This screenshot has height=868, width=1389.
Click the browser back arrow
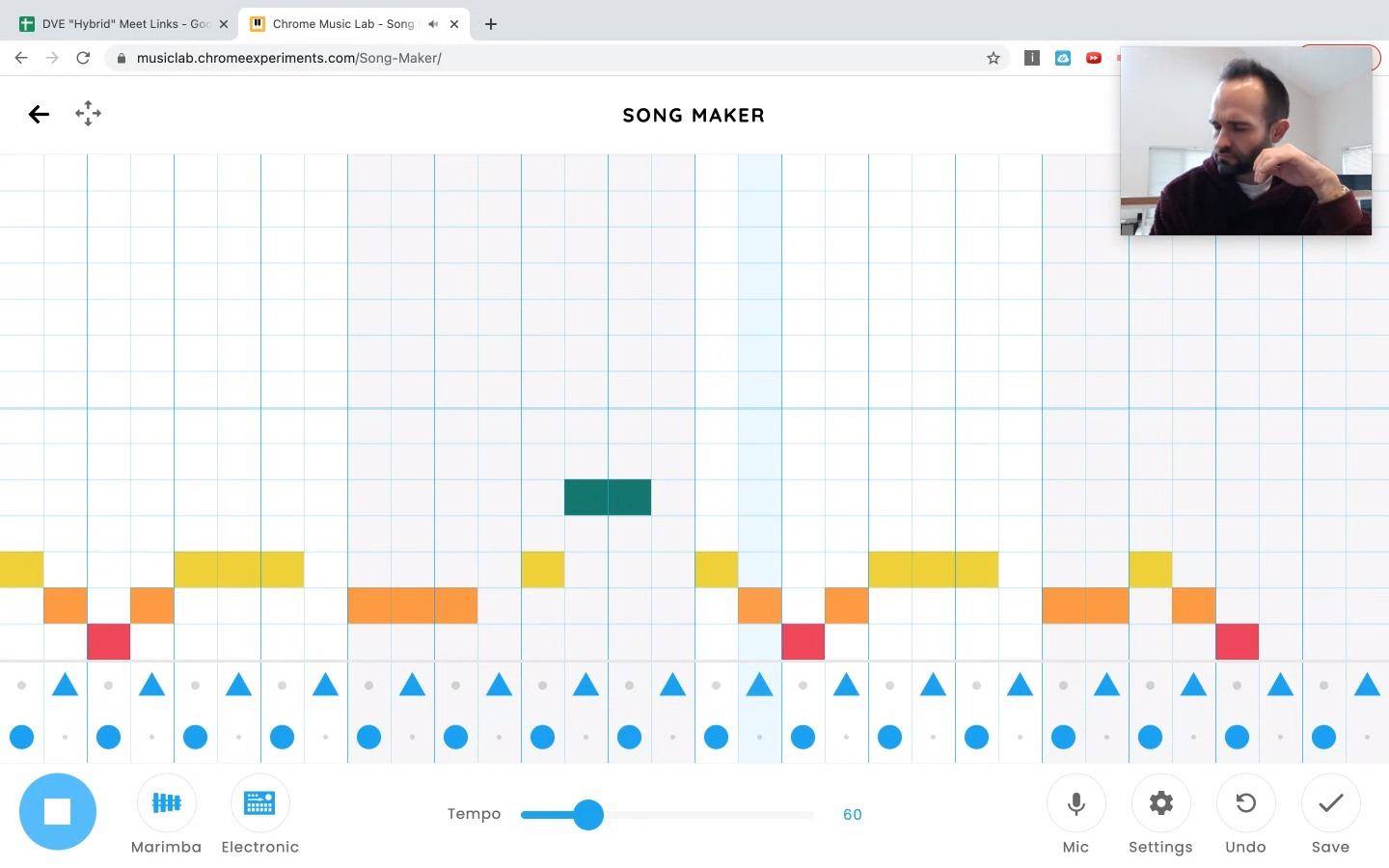coord(21,58)
